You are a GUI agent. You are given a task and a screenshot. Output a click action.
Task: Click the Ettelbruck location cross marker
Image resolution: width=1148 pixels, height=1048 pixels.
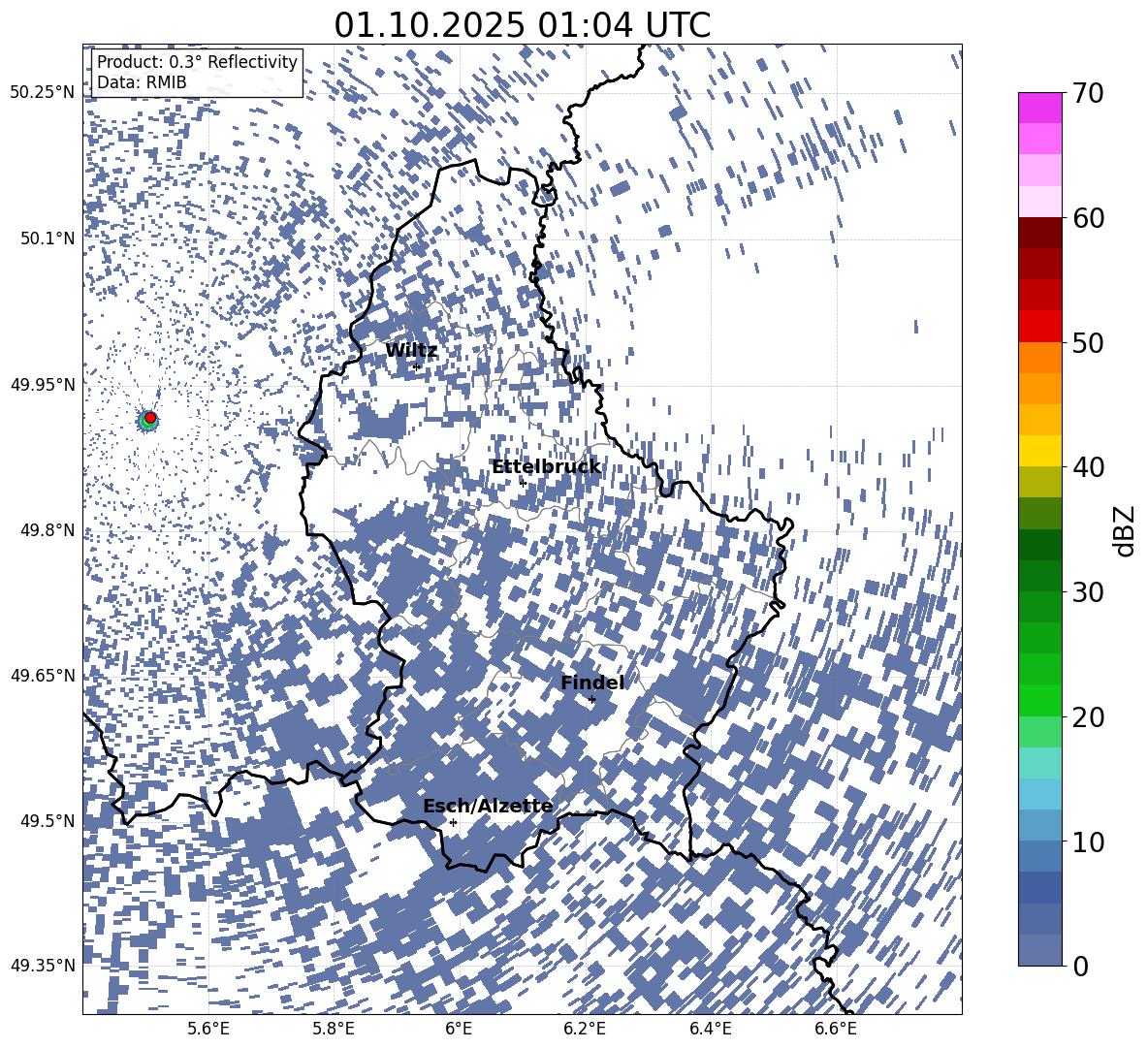523,483
